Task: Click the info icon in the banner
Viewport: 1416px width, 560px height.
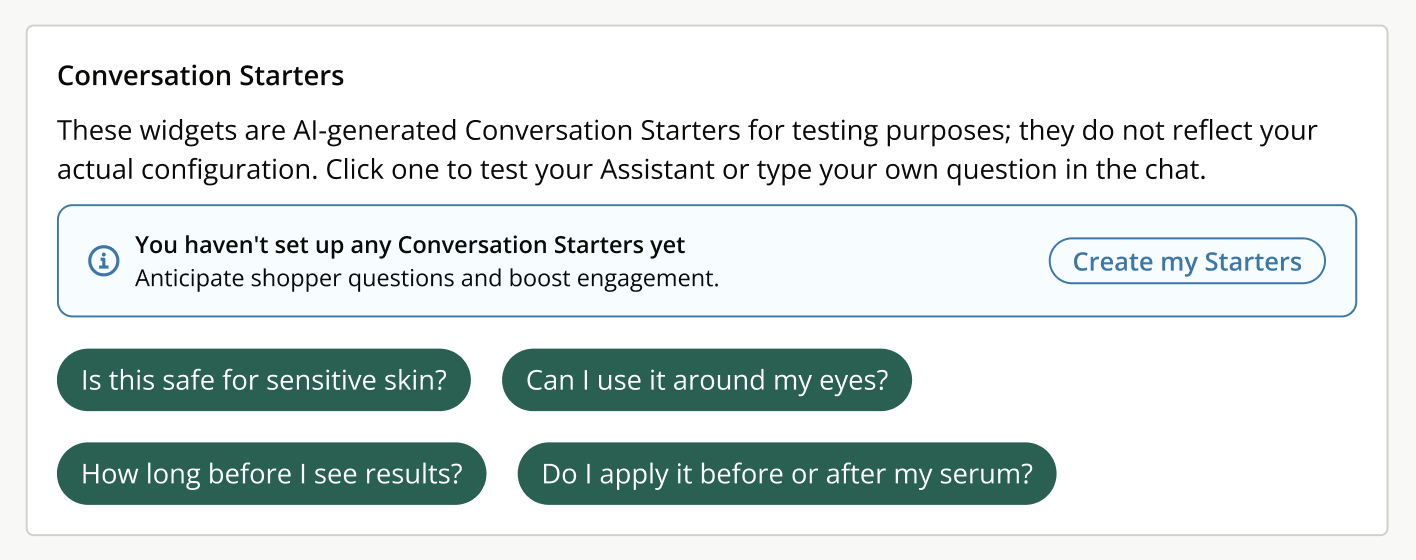Action: click(x=103, y=261)
